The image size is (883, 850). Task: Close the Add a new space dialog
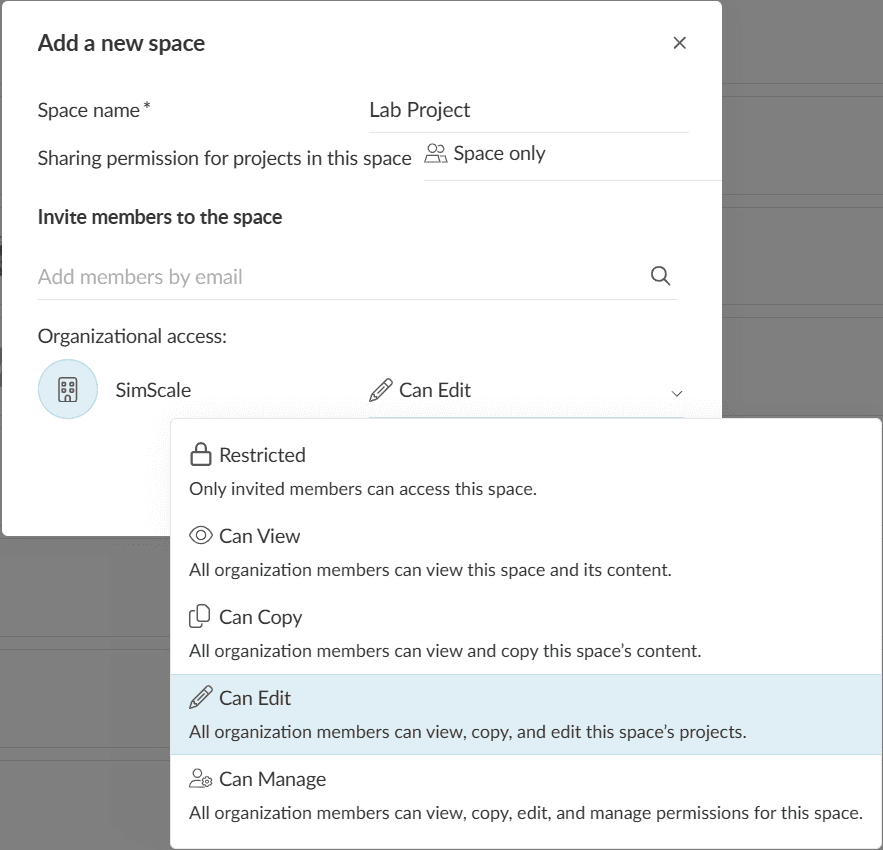(680, 43)
